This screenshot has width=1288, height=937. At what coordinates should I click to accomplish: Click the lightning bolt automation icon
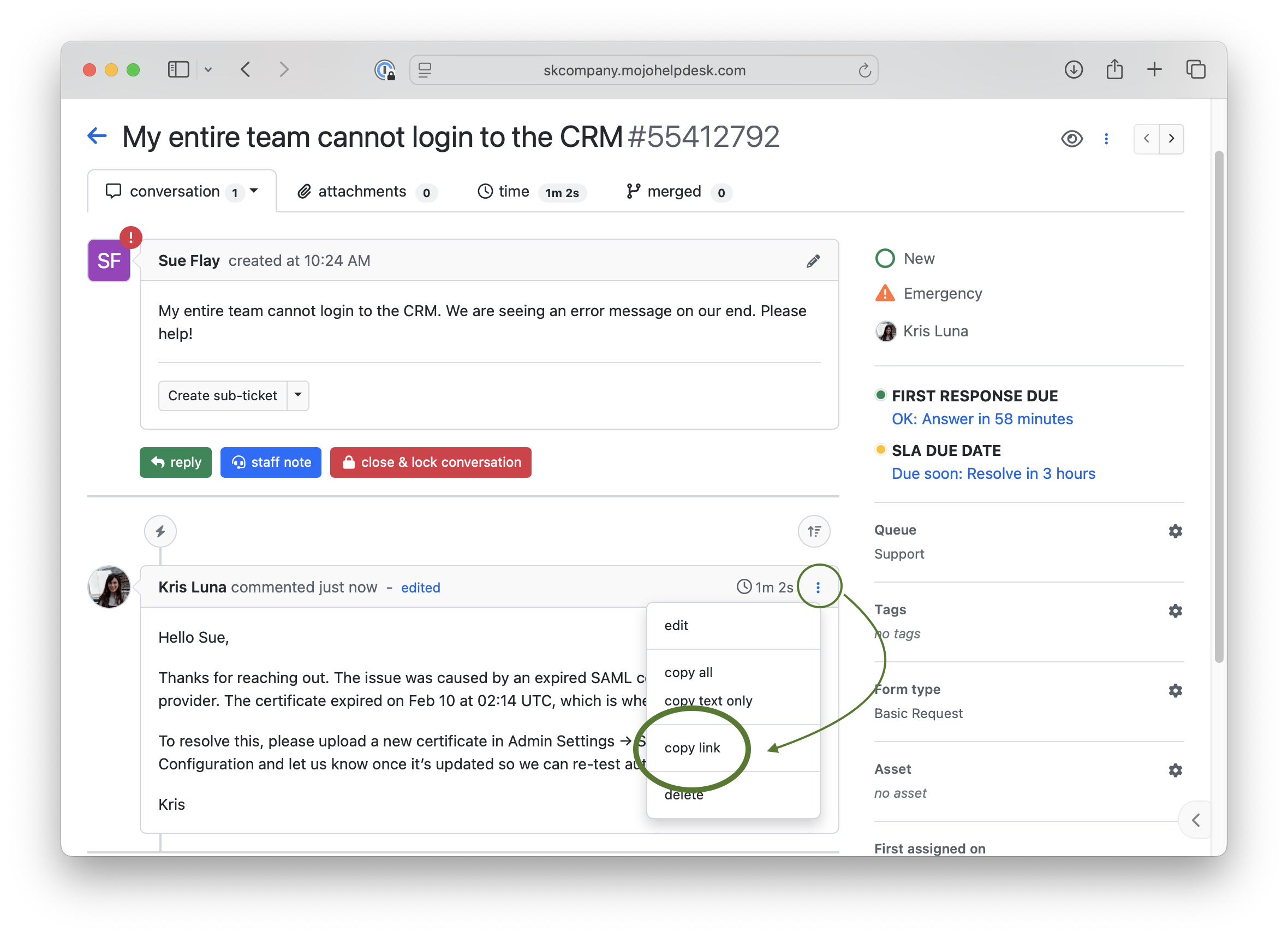tap(160, 531)
